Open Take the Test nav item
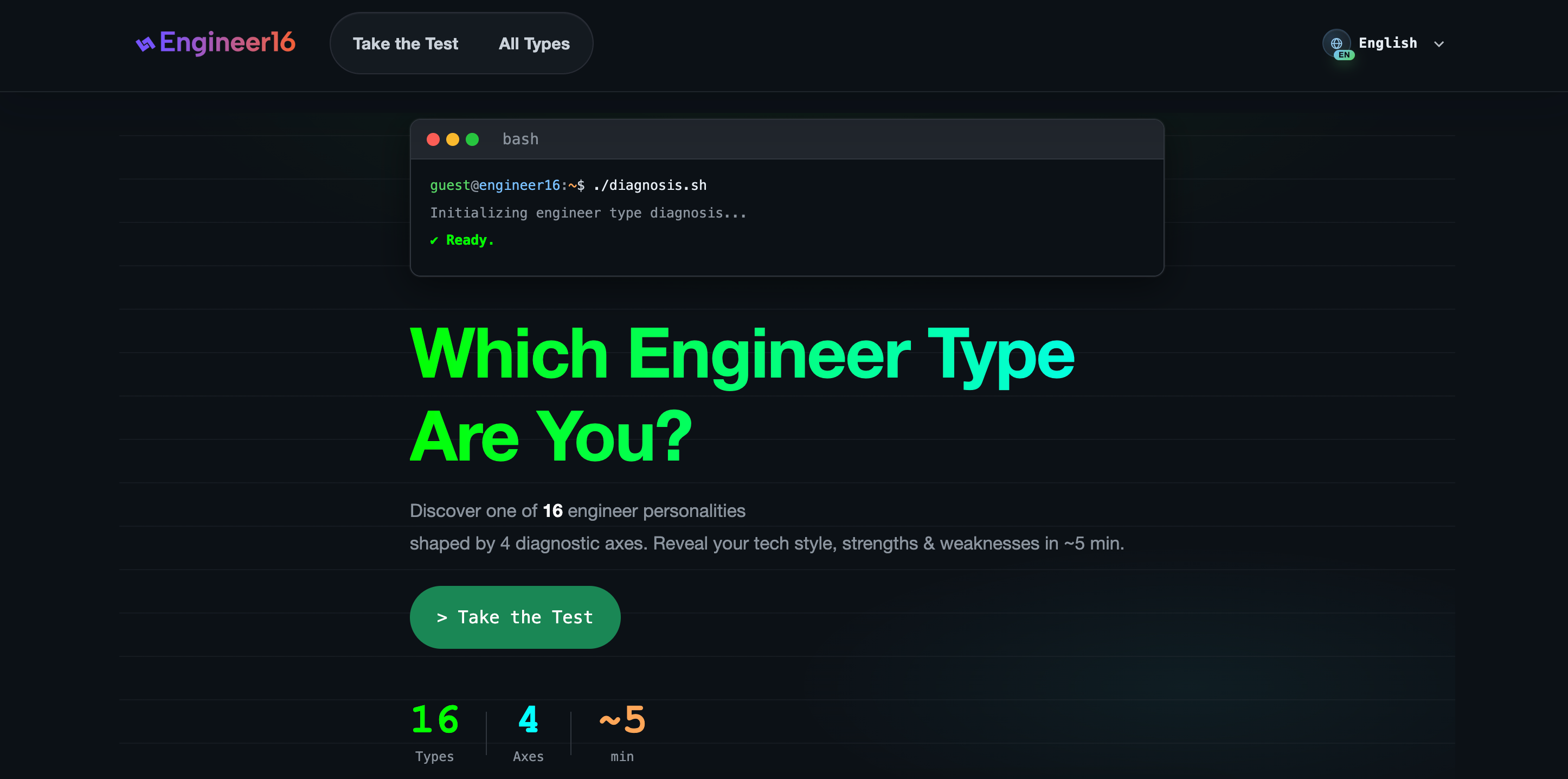Image resolution: width=1568 pixels, height=779 pixels. point(406,44)
